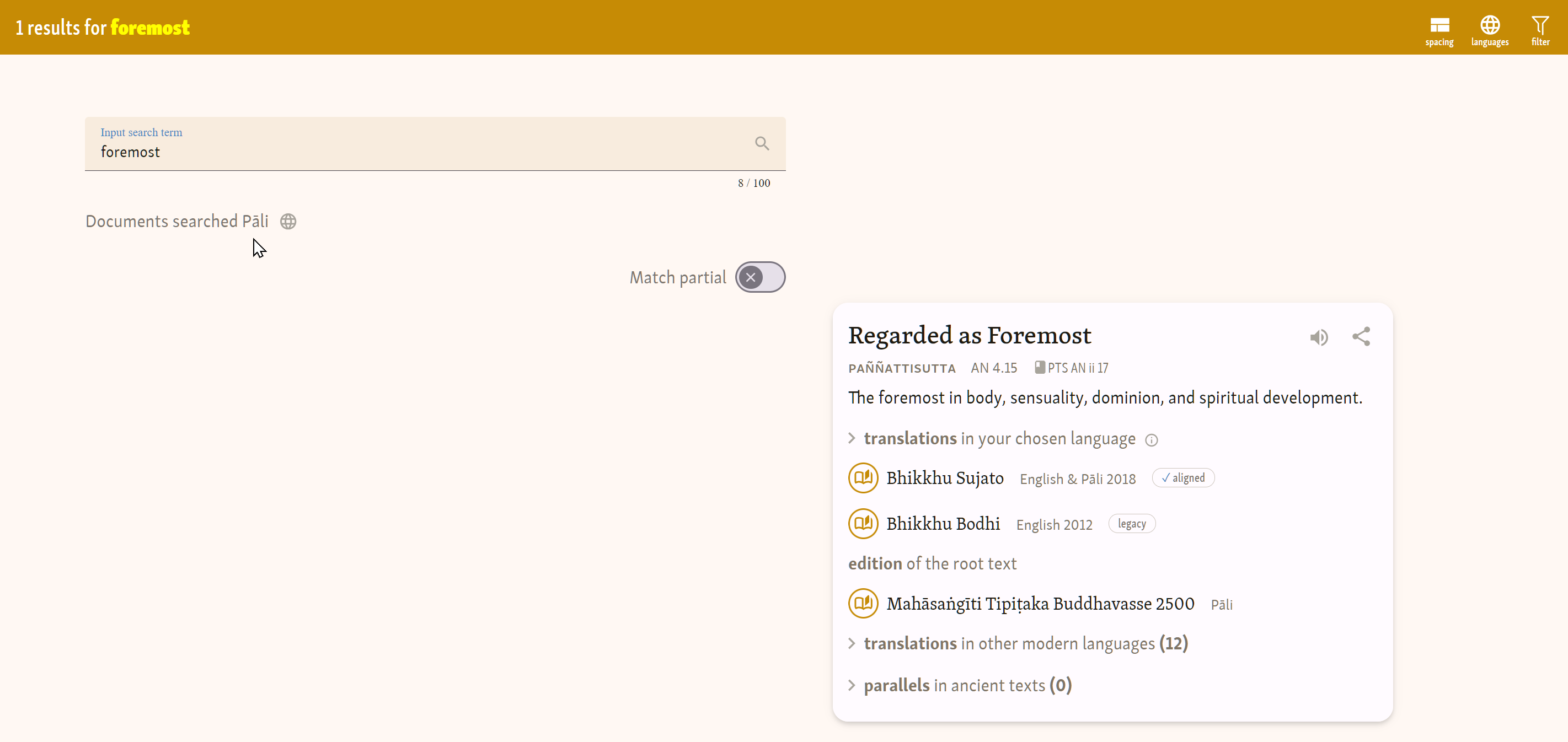Open Bhikkhu Bodhi English 2012 translation

tap(943, 524)
